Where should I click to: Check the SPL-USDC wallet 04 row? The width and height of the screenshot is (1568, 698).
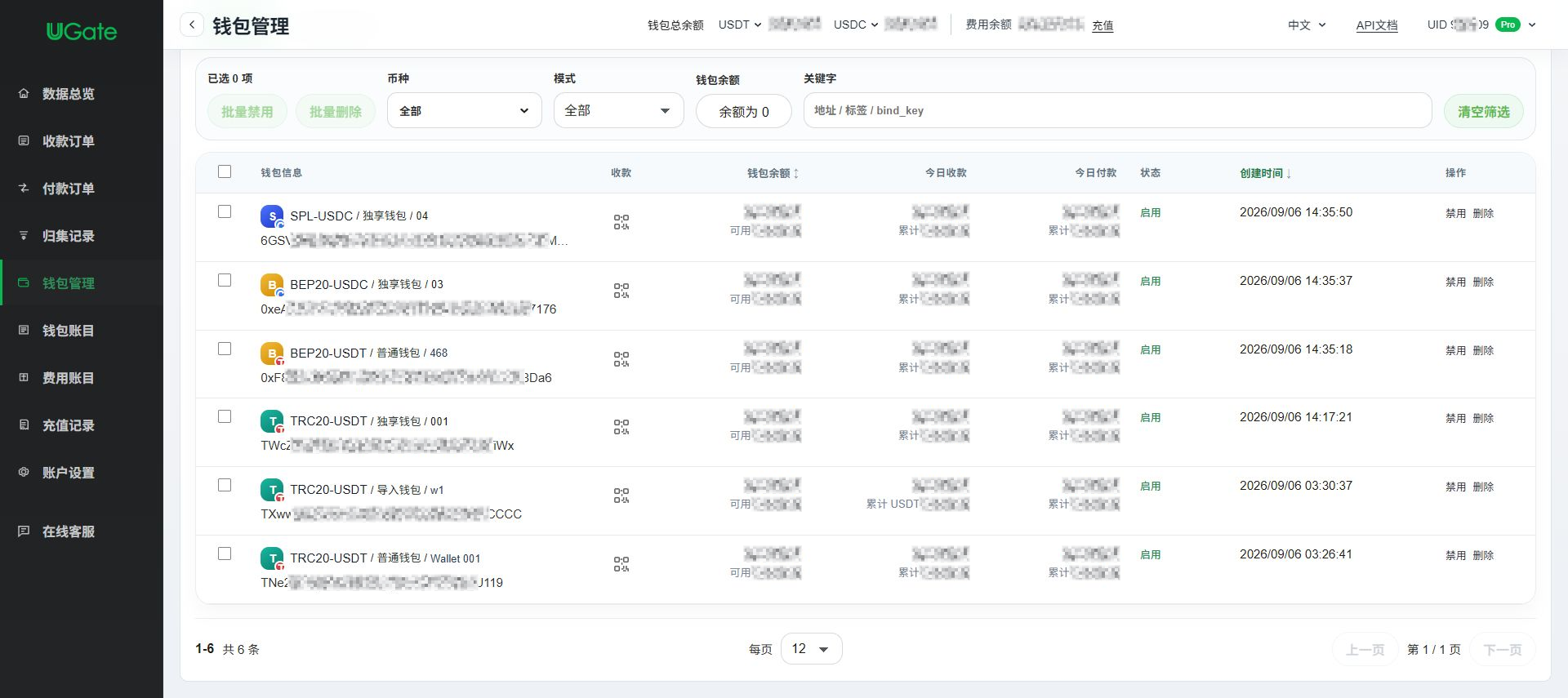(x=225, y=211)
